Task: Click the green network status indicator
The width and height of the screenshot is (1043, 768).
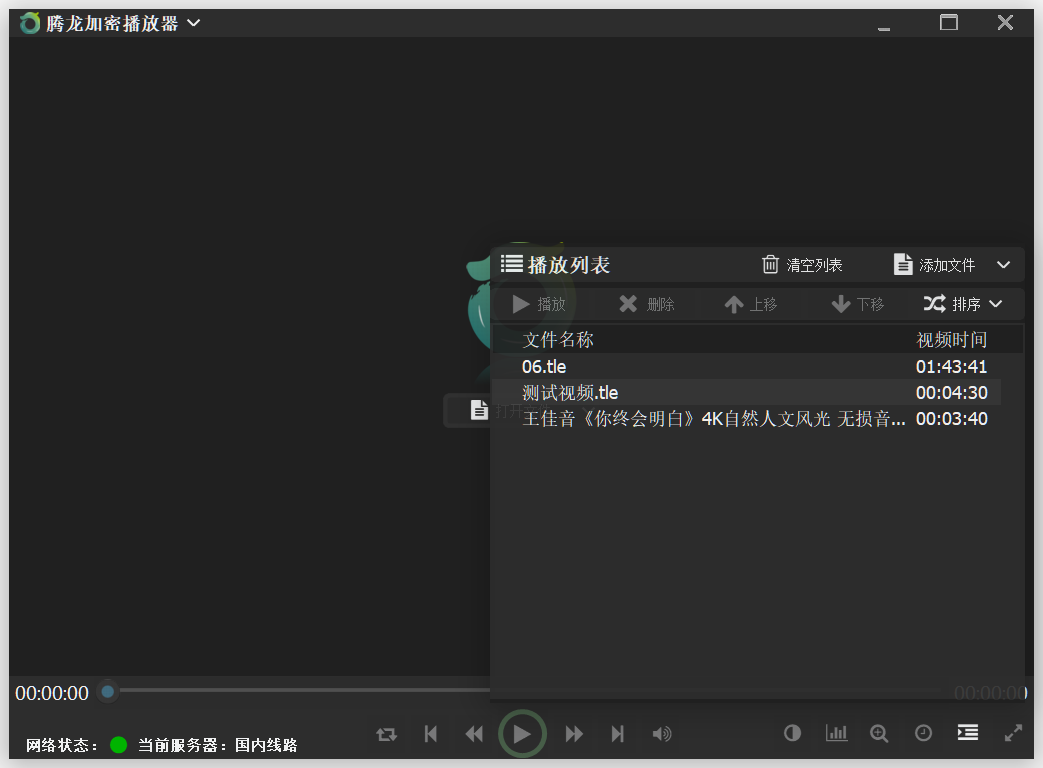Action: (x=118, y=745)
